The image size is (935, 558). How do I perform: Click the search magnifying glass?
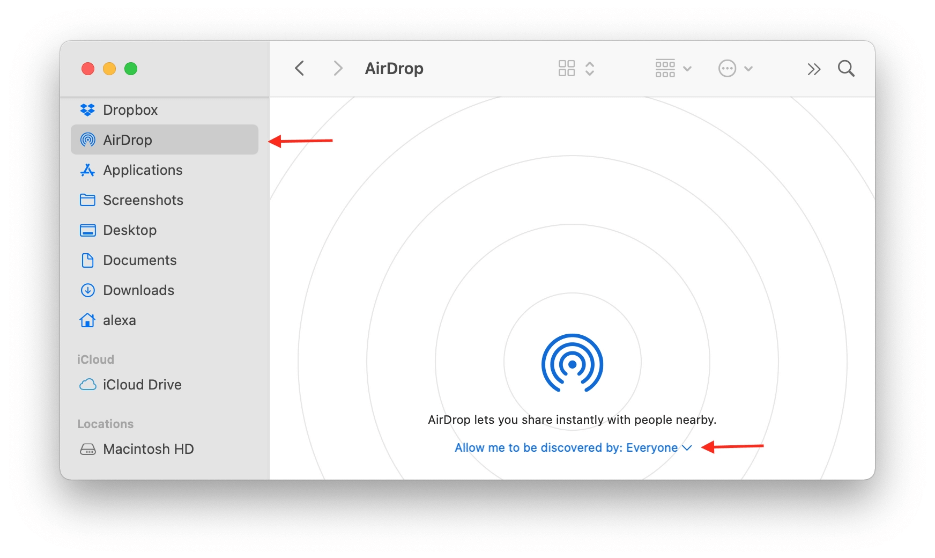click(846, 68)
